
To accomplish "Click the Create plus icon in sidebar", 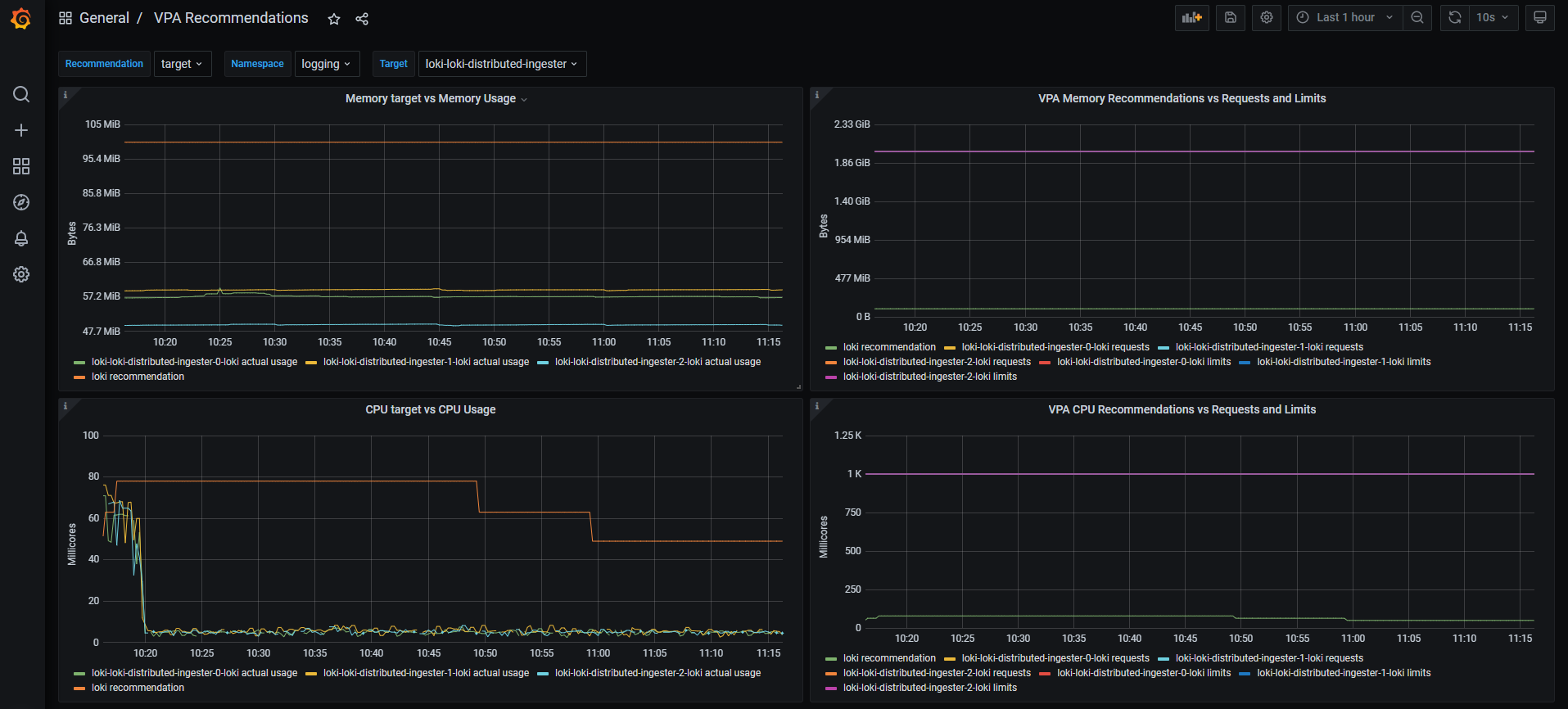I will [21, 130].
